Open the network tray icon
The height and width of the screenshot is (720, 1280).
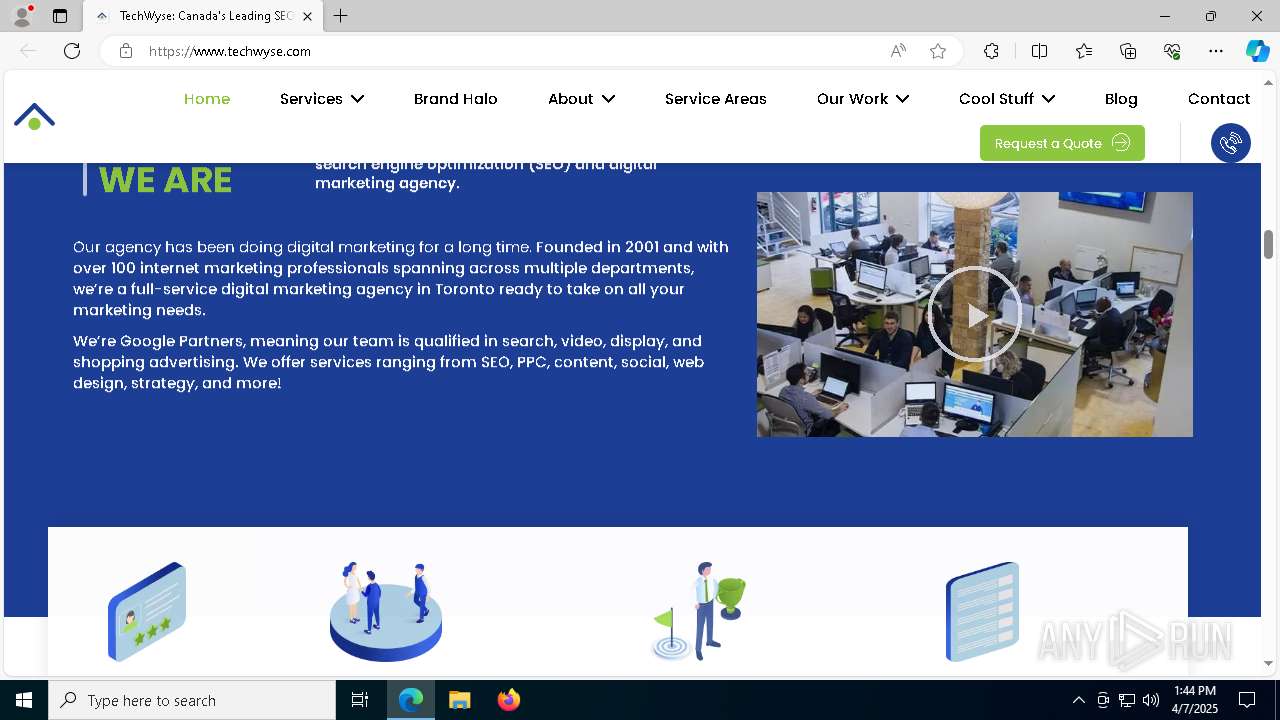(1127, 700)
